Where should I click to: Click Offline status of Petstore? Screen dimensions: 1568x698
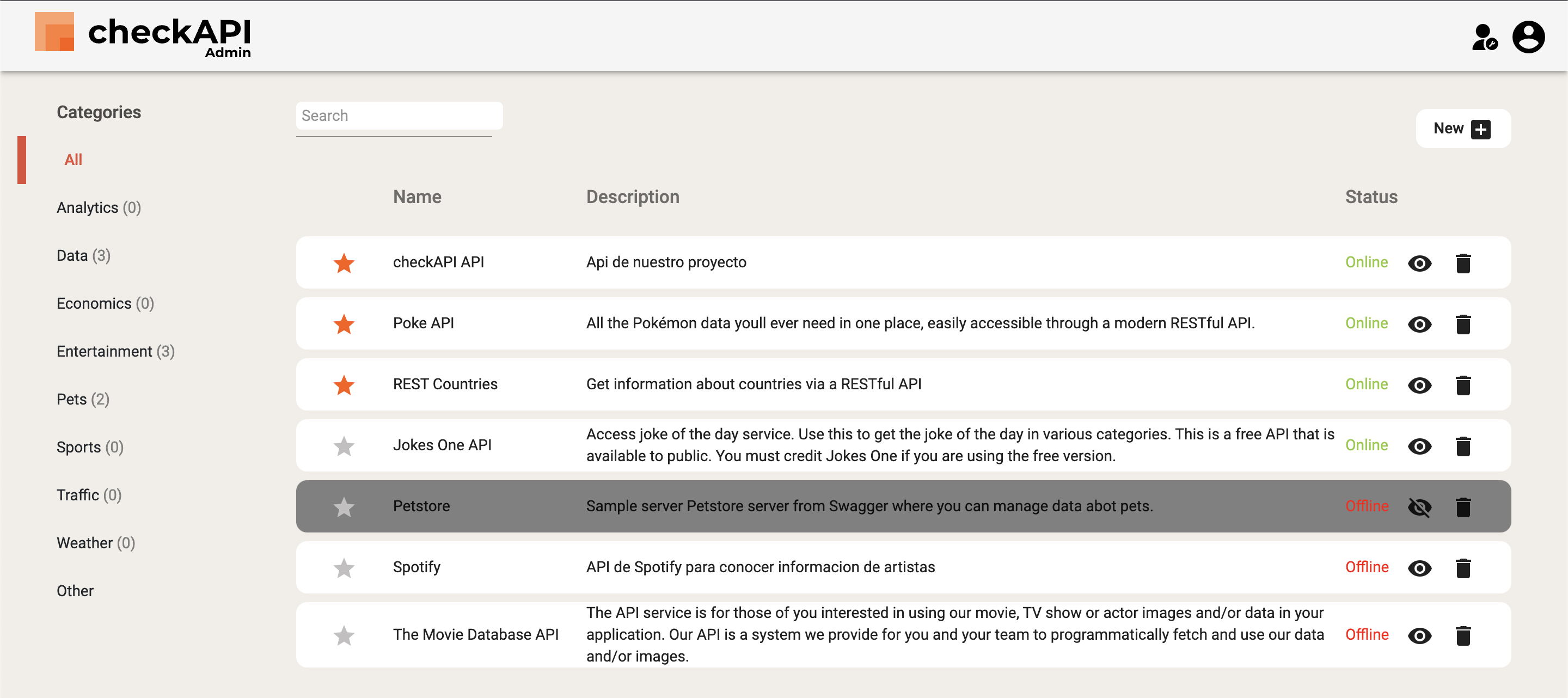tap(1367, 506)
